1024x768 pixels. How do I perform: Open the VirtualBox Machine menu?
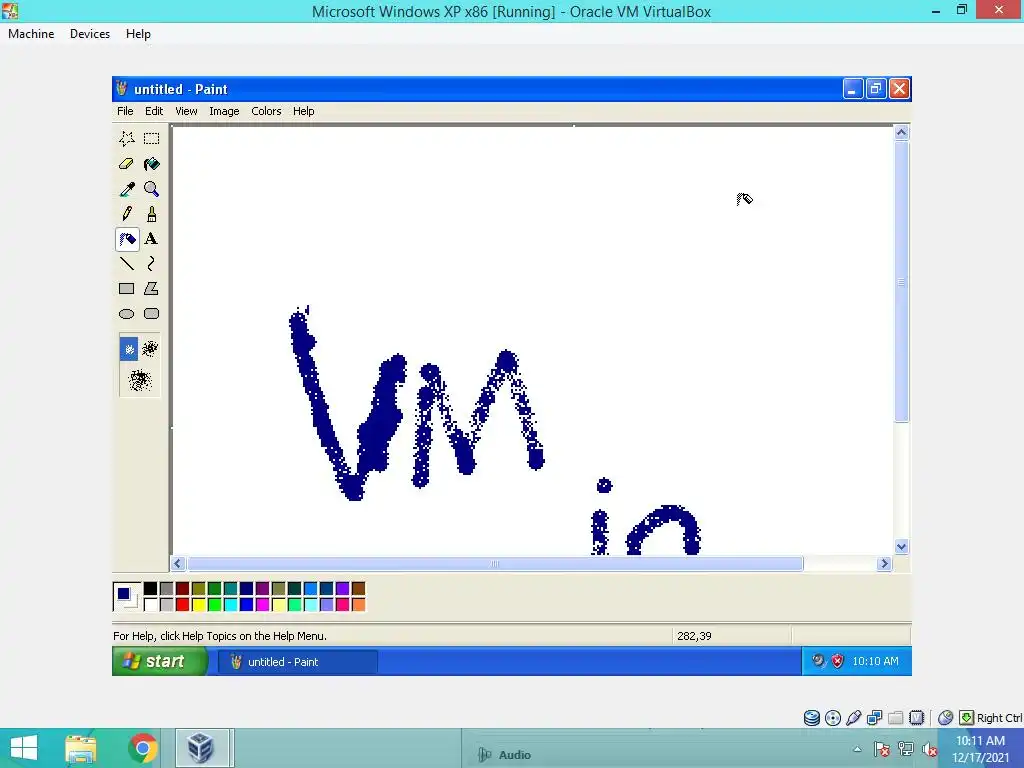(x=31, y=34)
